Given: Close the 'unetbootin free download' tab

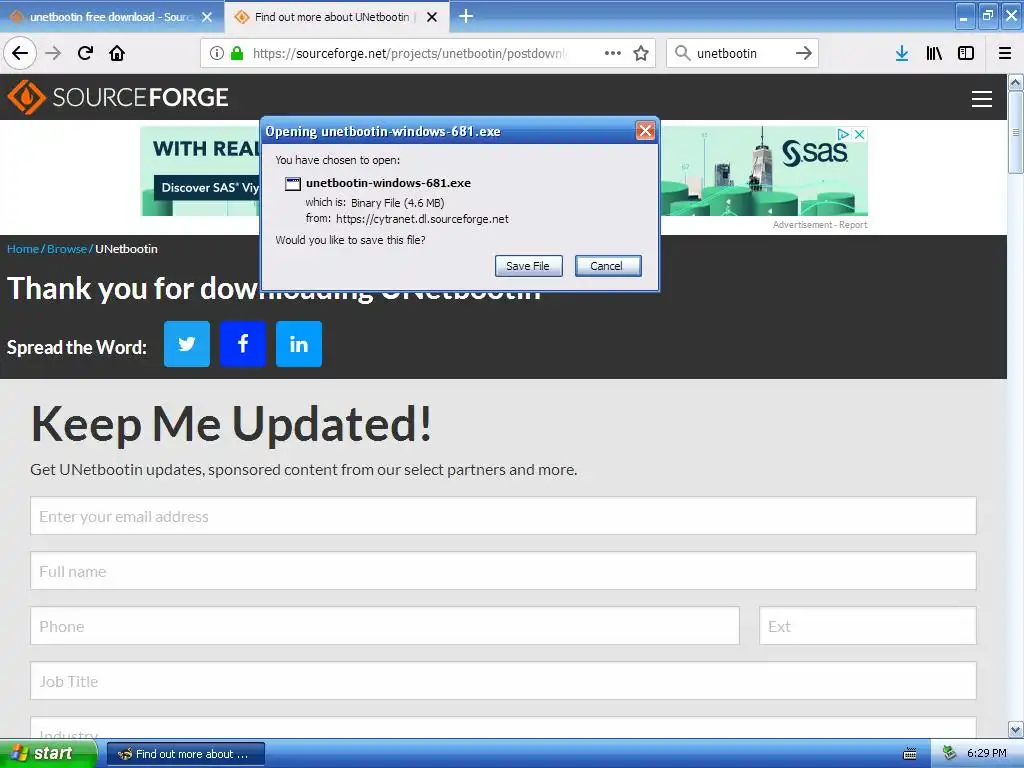Looking at the screenshot, I should tap(207, 17).
